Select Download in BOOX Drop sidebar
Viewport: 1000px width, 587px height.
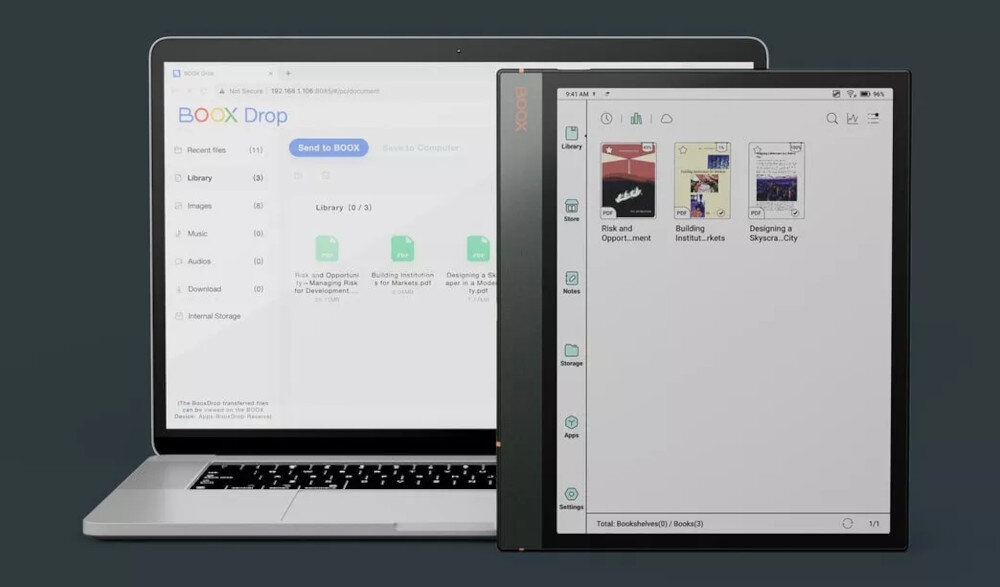[219, 289]
